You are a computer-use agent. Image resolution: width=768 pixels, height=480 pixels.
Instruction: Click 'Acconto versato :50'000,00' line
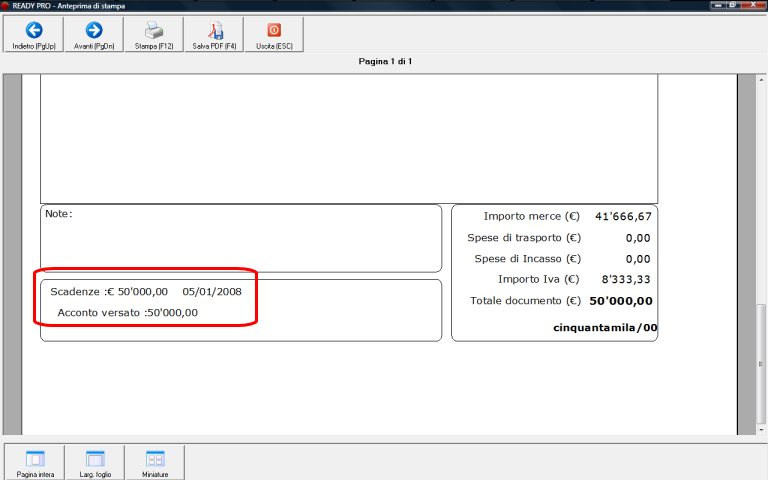(127, 313)
